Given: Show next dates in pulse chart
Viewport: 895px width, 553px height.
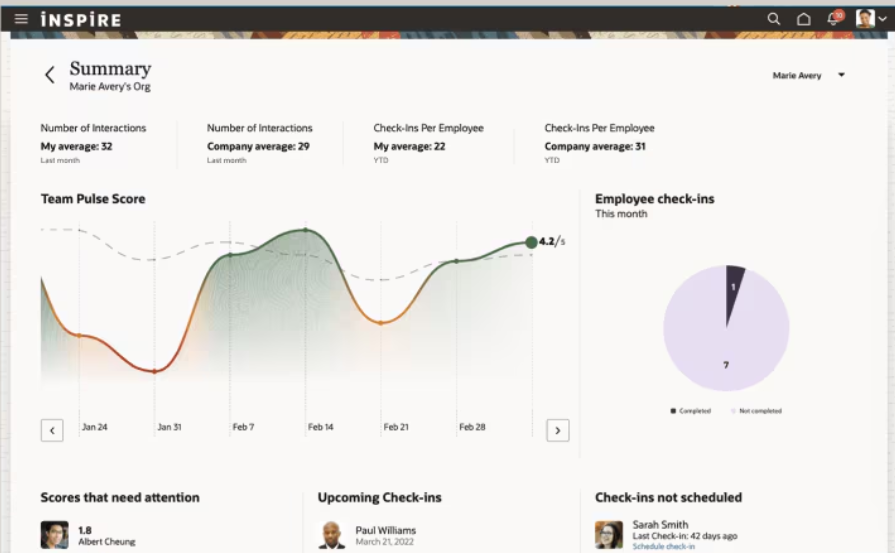Looking at the screenshot, I should click(558, 430).
